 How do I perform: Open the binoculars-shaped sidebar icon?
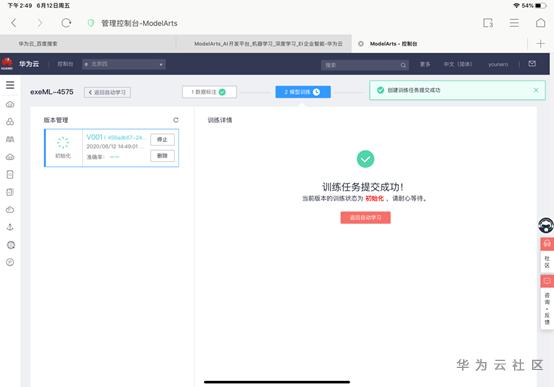pyautogui.click(x=10, y=139)
